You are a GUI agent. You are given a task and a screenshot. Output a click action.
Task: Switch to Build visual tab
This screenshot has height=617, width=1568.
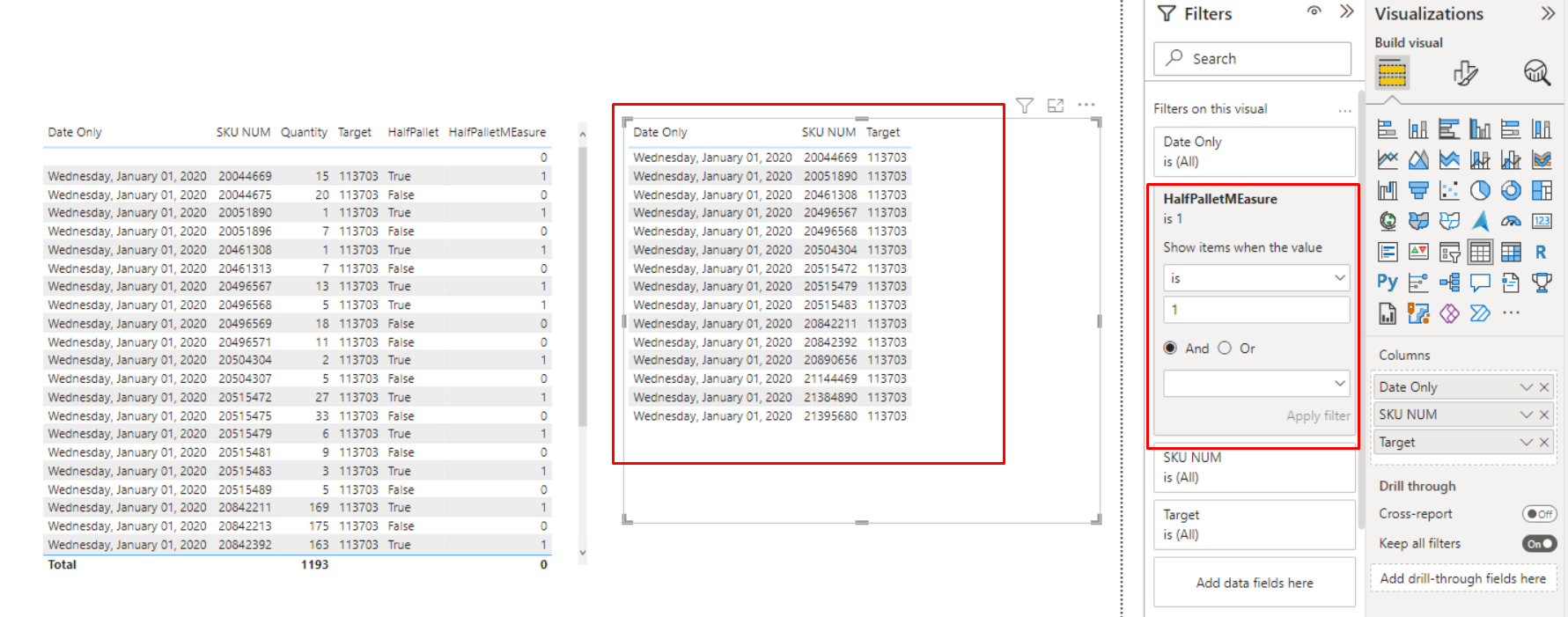1392,72
